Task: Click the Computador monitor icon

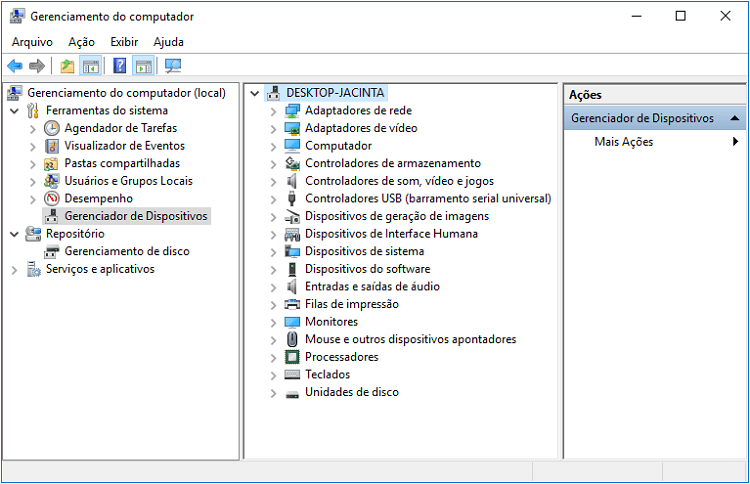Action: click(x=292, y=146)
